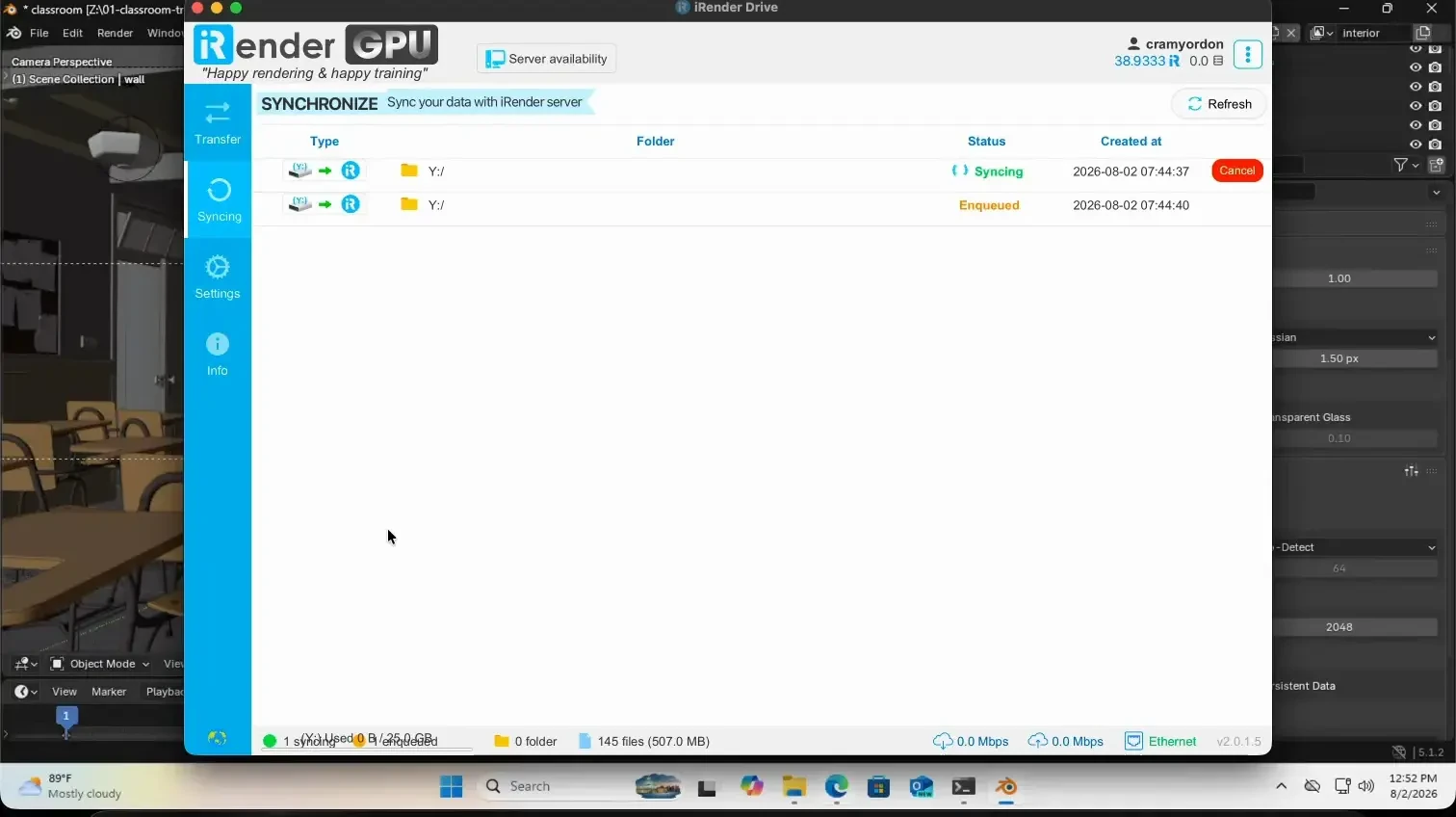The image size is (1456, 817).
Task: Click the upload speed cloud icon
Action: [x=1037, y=741]
